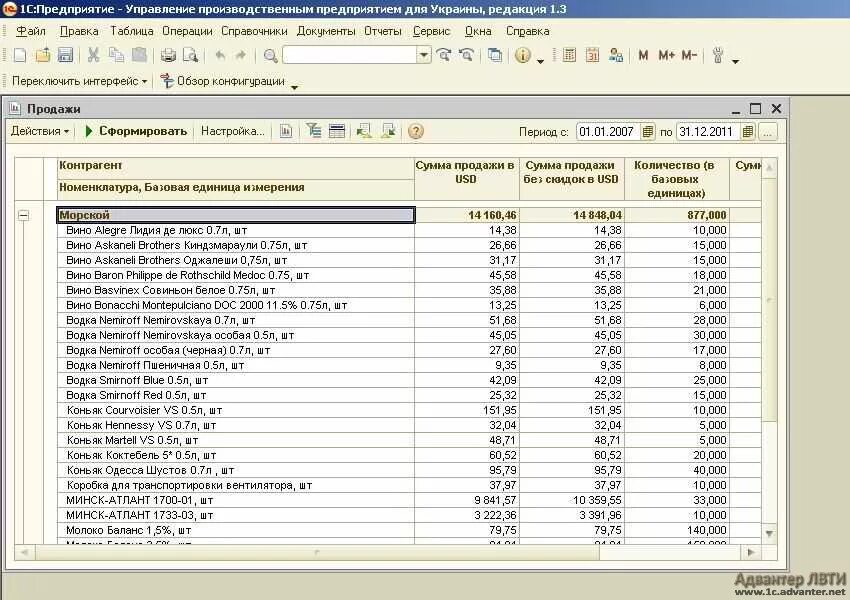Click the tools wrench icon
The width and height of the screenshot is (850, 600).
click(x=718, y=55)
